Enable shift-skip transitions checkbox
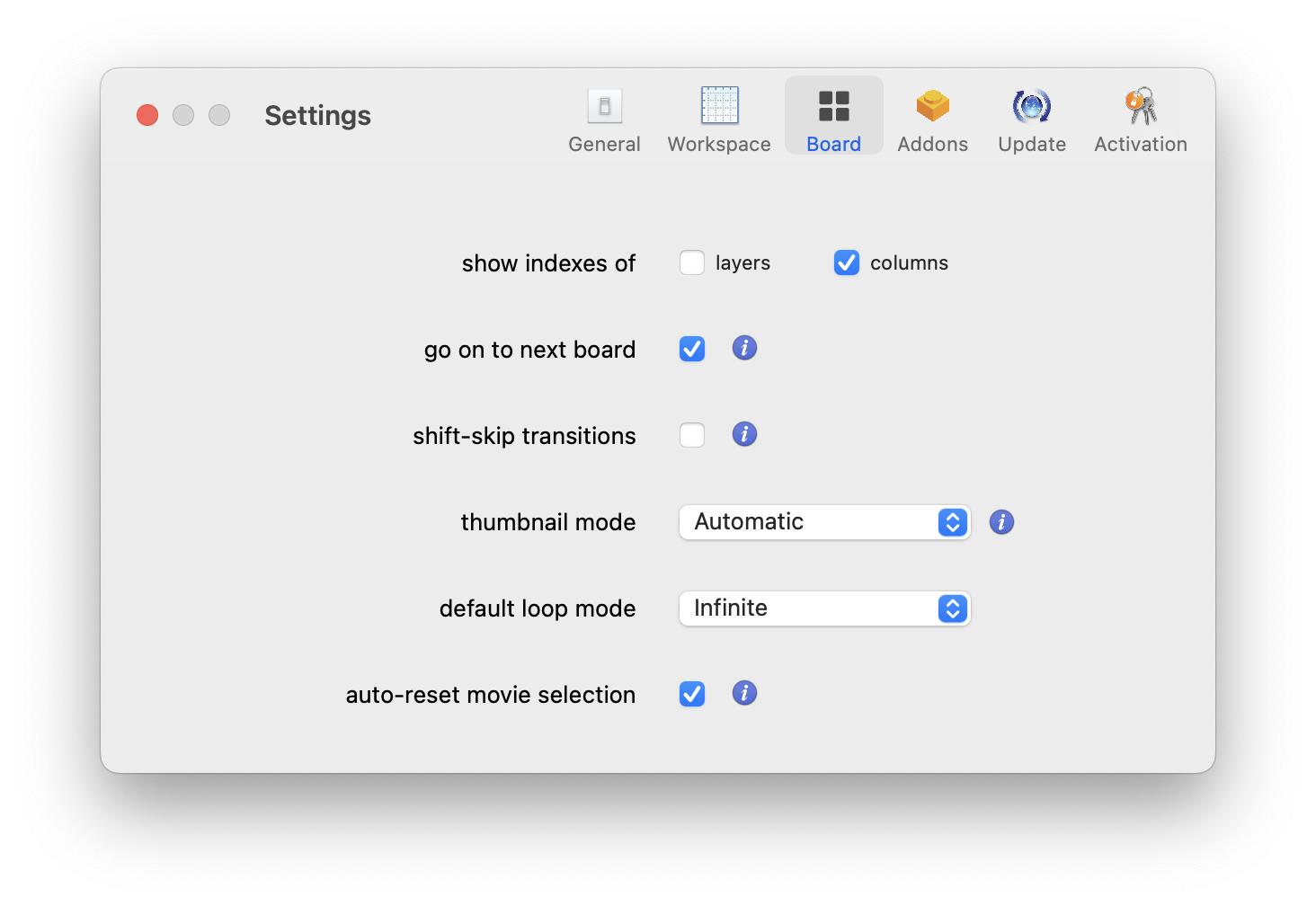1316x906 pixels. pos(692,435)
